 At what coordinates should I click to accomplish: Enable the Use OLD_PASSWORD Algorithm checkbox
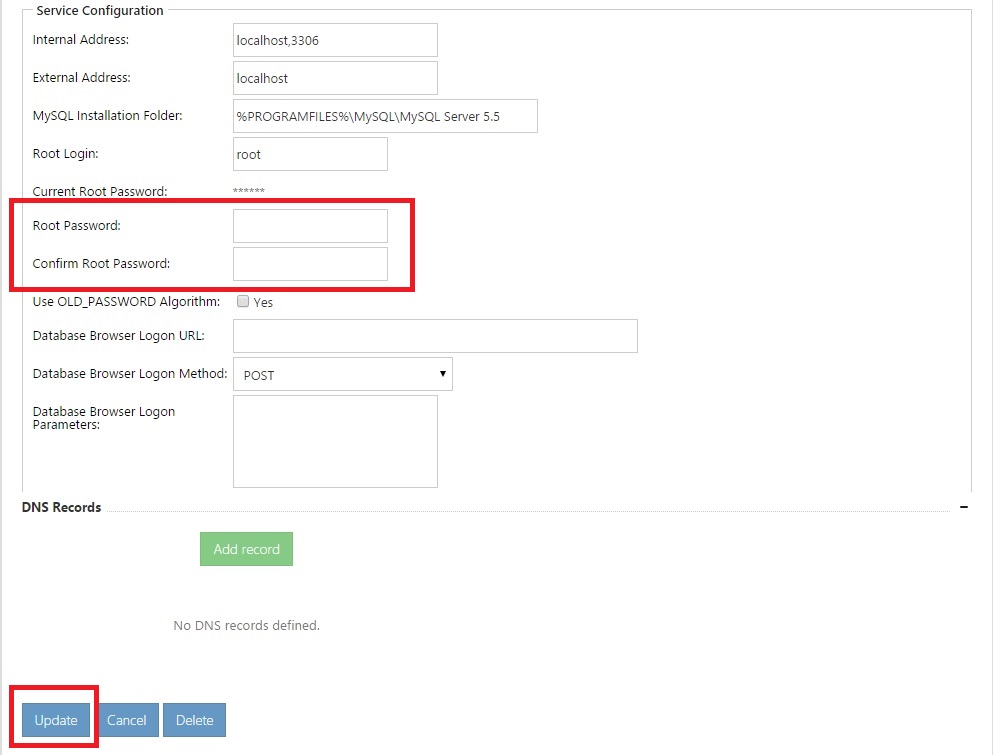point(243,301)
